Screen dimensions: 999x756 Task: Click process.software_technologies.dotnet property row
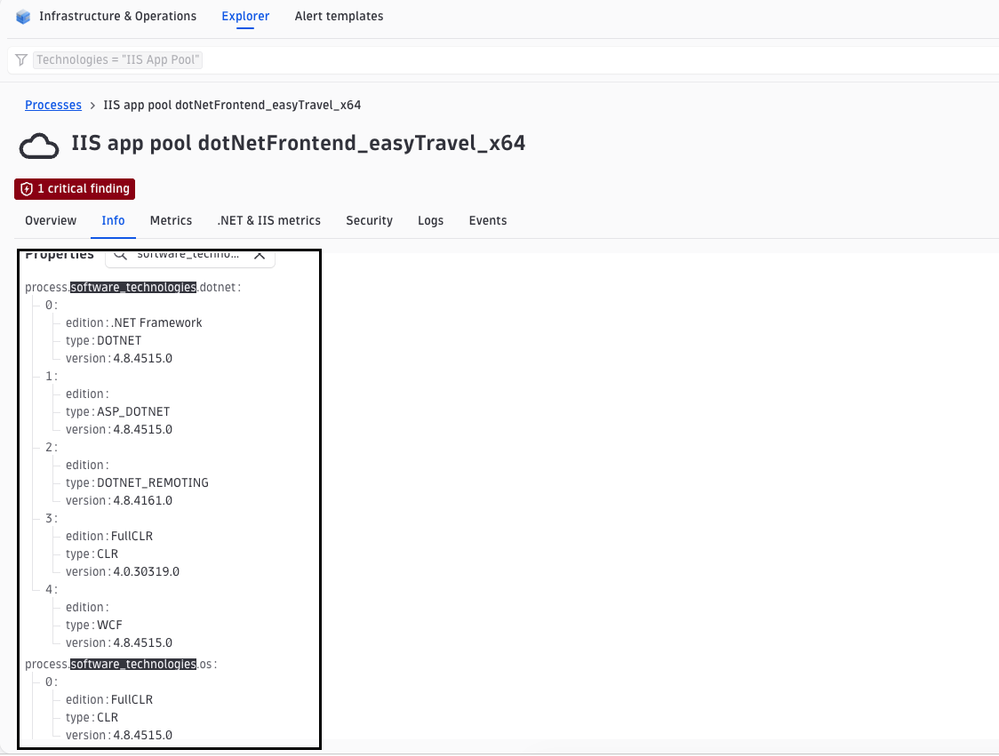coord(133,287)
